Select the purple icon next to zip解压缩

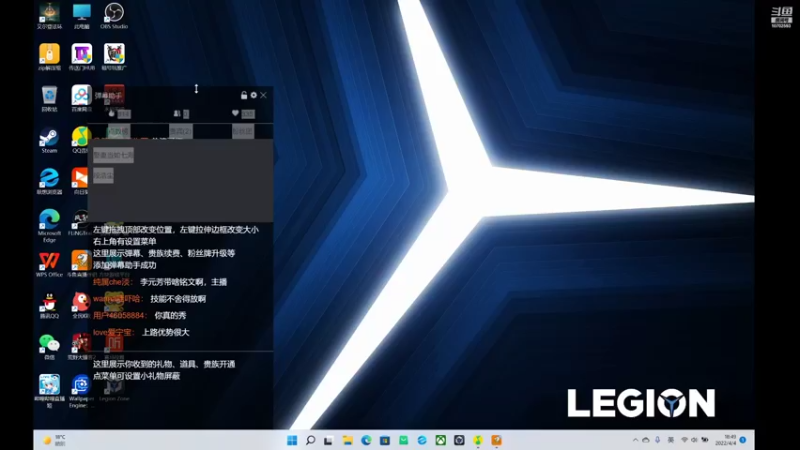point(82,57)
